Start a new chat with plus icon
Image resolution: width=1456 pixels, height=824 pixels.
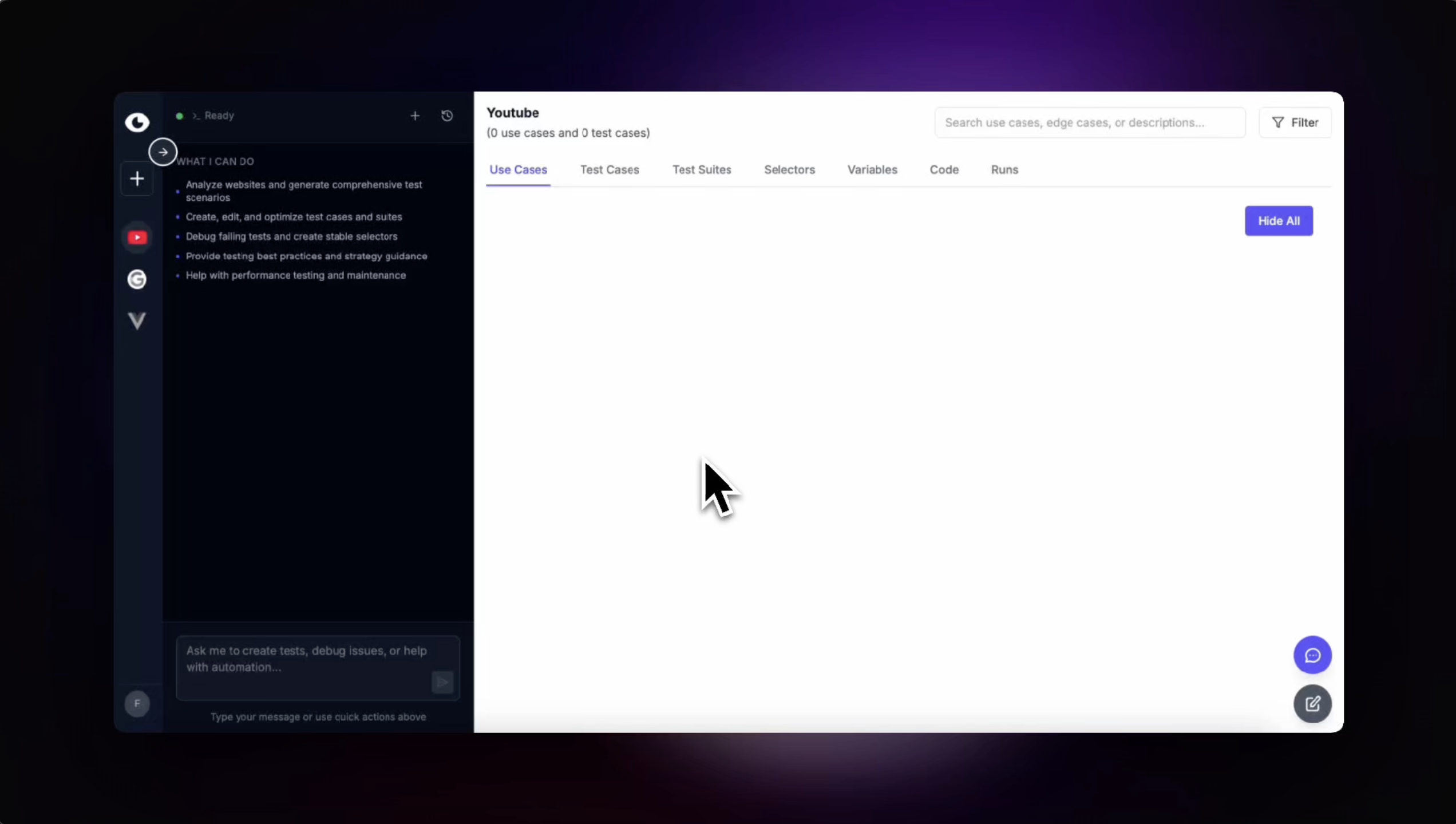[x=415, y=116]
